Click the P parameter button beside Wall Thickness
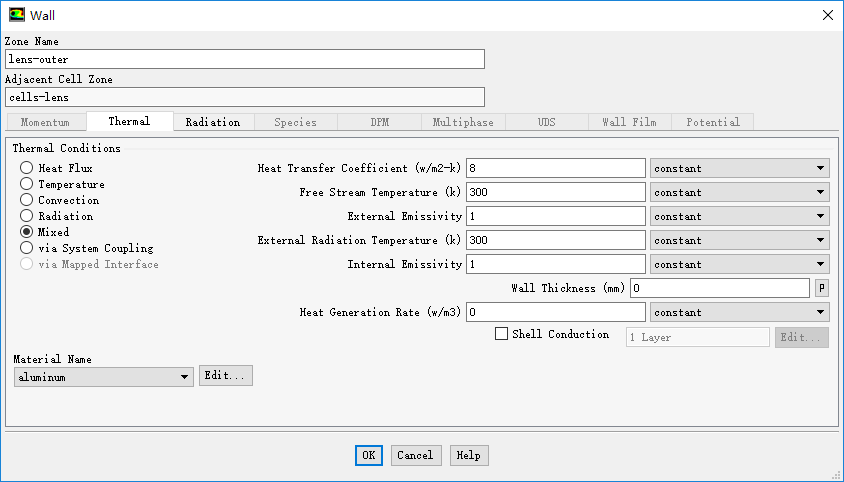844x482 pixels. point(821,288)
